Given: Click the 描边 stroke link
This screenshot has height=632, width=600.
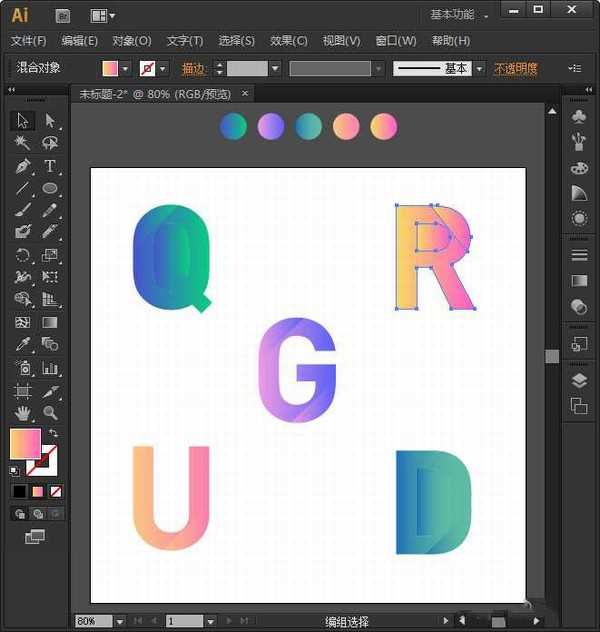Looking at the screenshot, I should 193,68.
